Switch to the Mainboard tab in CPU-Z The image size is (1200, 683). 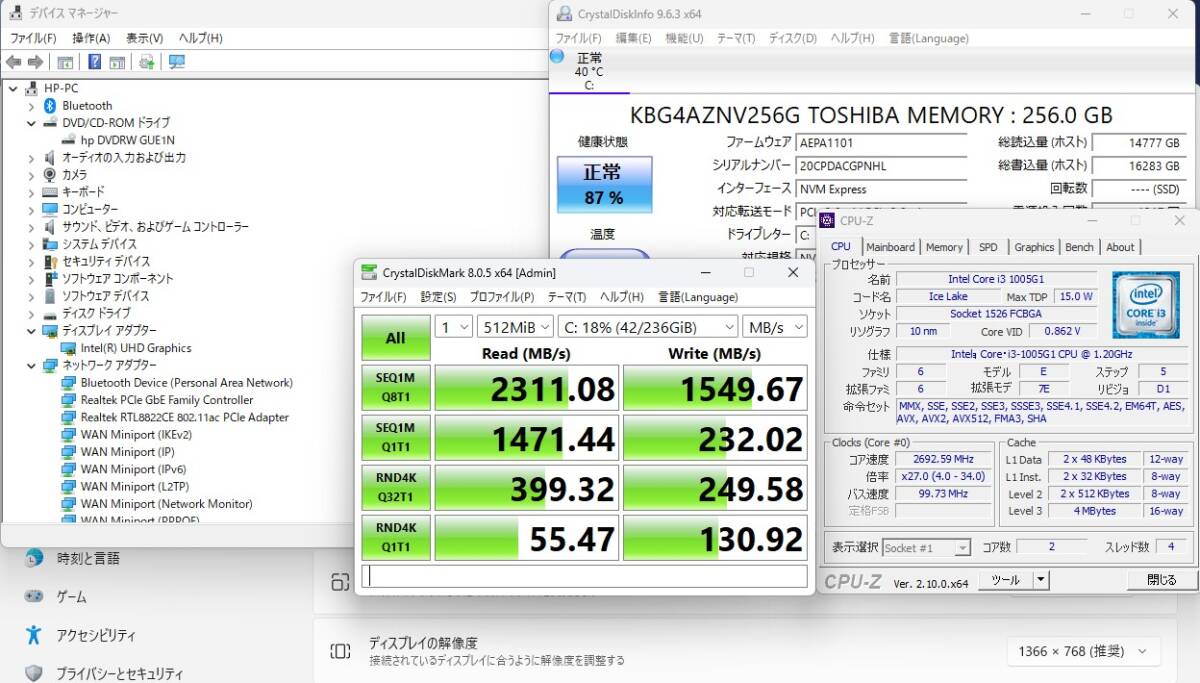coord(890,247)
